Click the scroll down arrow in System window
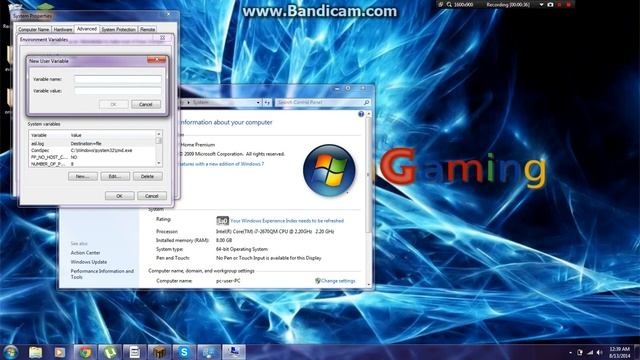The width and height of the screenshot is (640, 360). 369,284
